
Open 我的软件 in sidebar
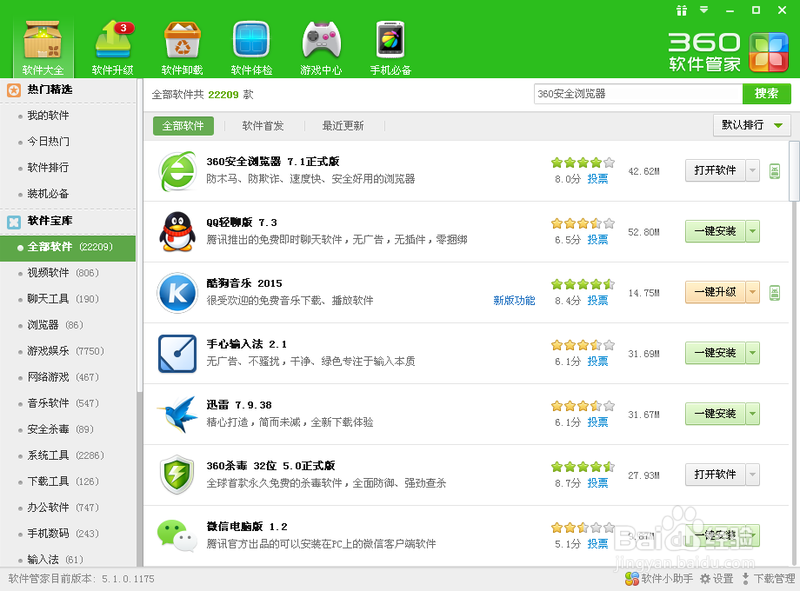point(48,115)
